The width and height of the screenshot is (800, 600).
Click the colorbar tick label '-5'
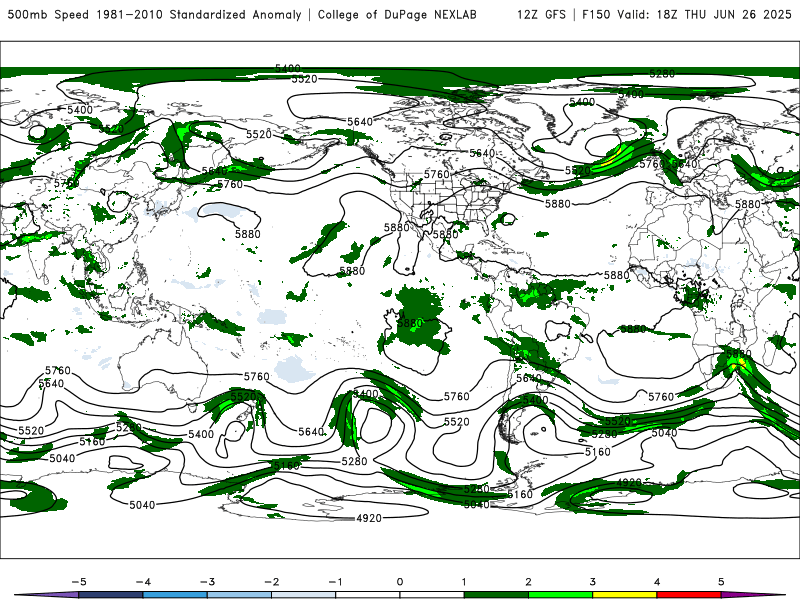click(79, 582)
